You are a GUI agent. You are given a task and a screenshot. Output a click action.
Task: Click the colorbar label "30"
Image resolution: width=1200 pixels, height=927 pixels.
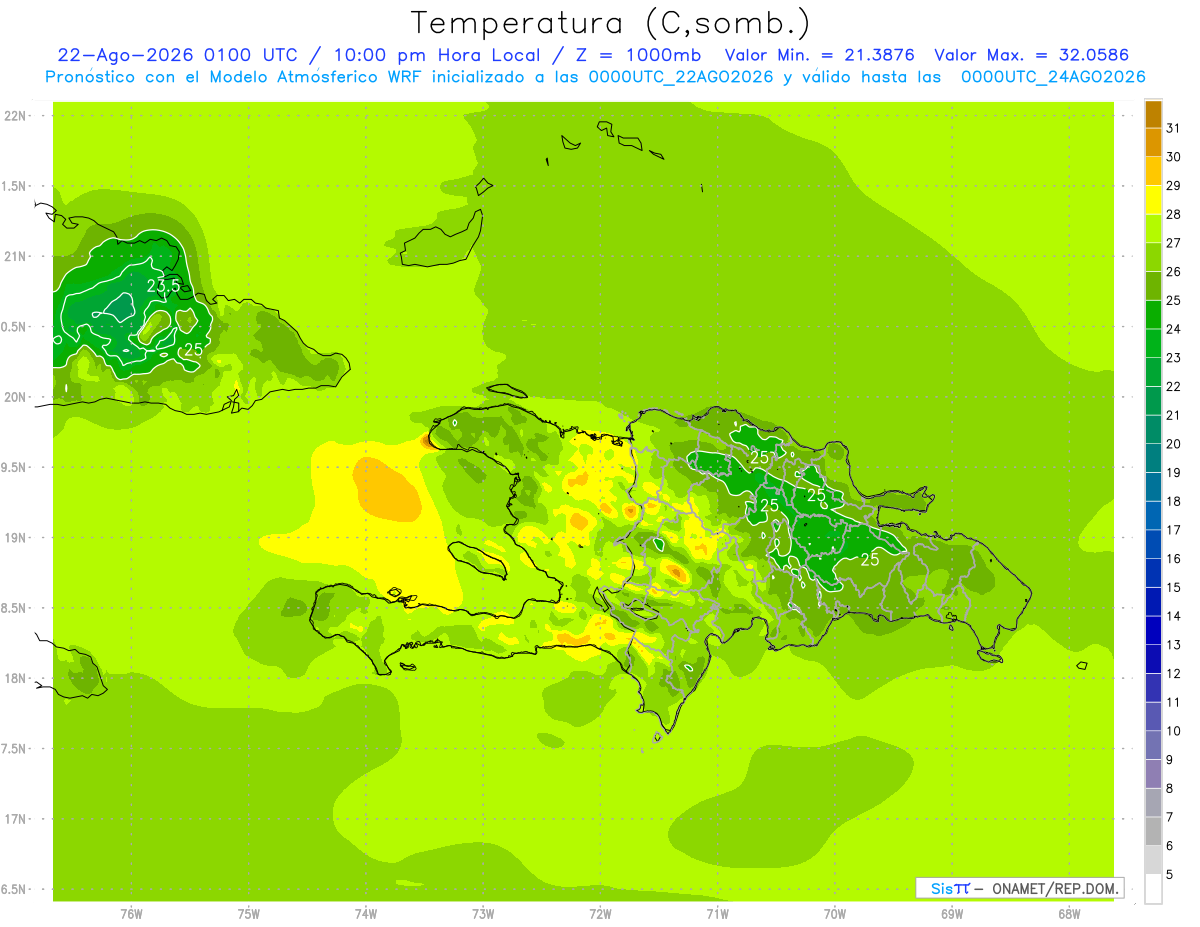[1174, 157]
